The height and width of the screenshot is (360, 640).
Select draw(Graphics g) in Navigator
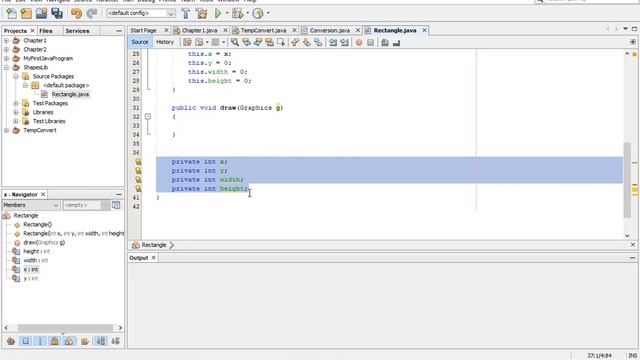click(x=44, y=242)
